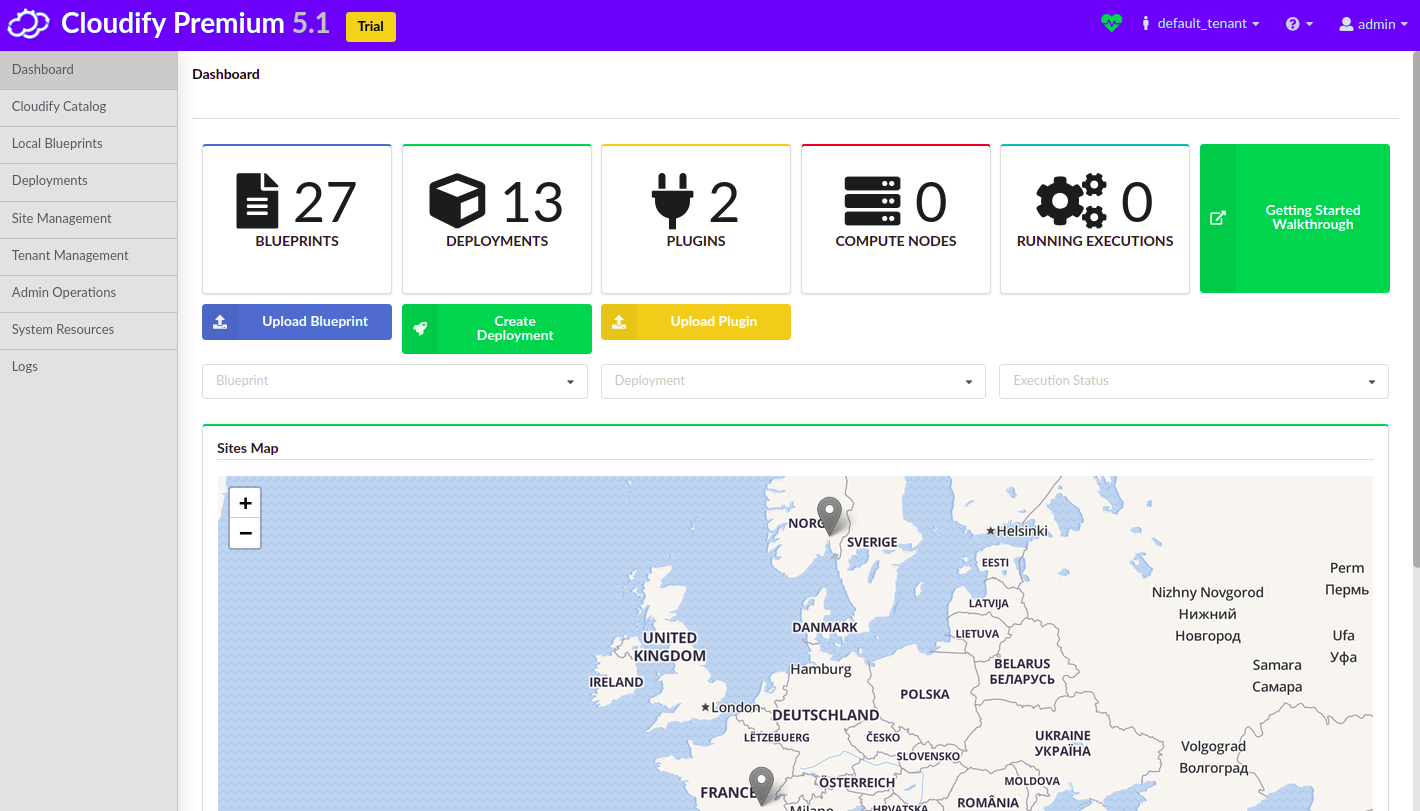The image size is (1420, 811).
Task: Click the Dashboard breadcrumb title
Action: pos(226,74)
